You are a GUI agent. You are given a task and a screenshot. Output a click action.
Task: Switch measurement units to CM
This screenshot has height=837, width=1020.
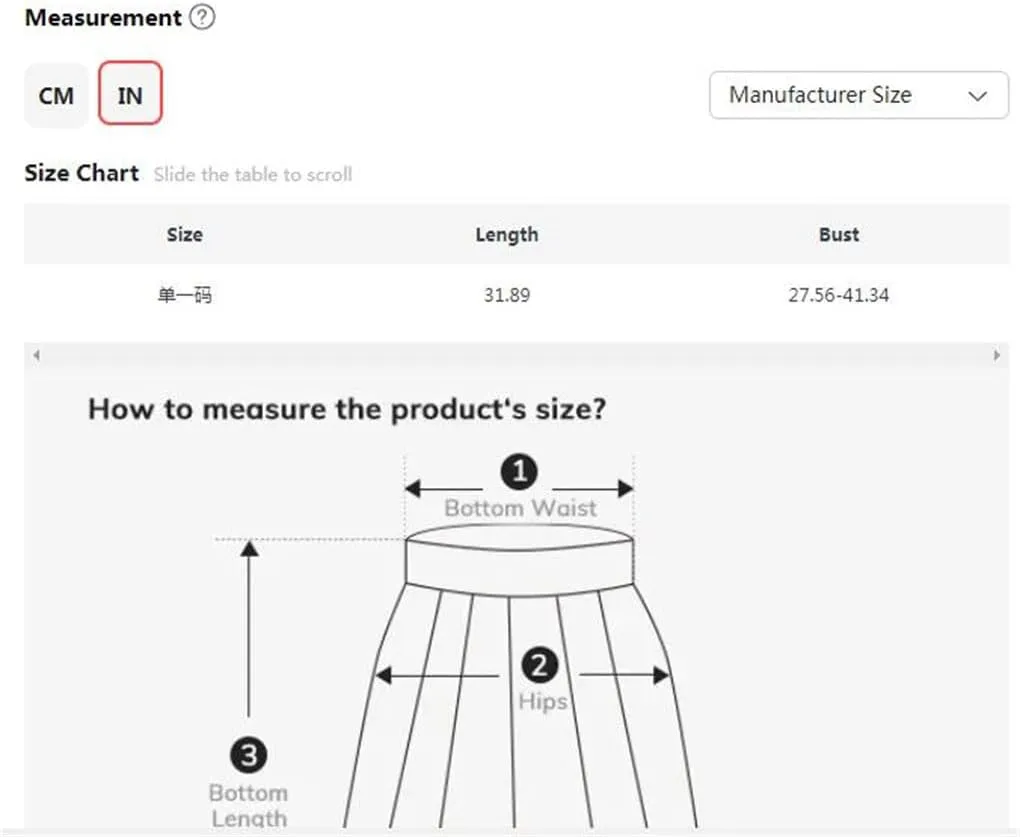pyautogui.click(x=56, y=96)
